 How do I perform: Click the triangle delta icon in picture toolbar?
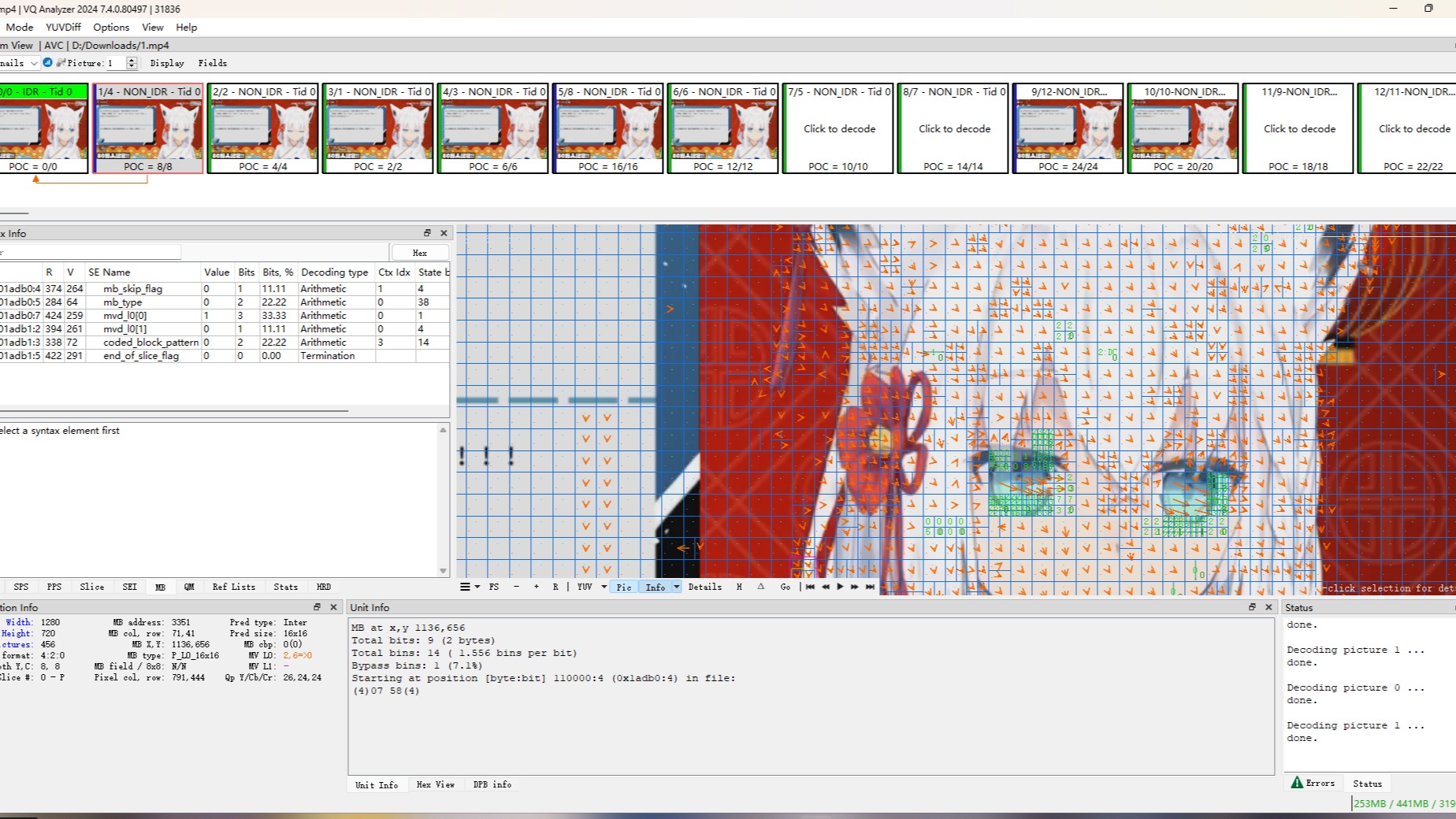pyautogui.click(x=761, y=587)
